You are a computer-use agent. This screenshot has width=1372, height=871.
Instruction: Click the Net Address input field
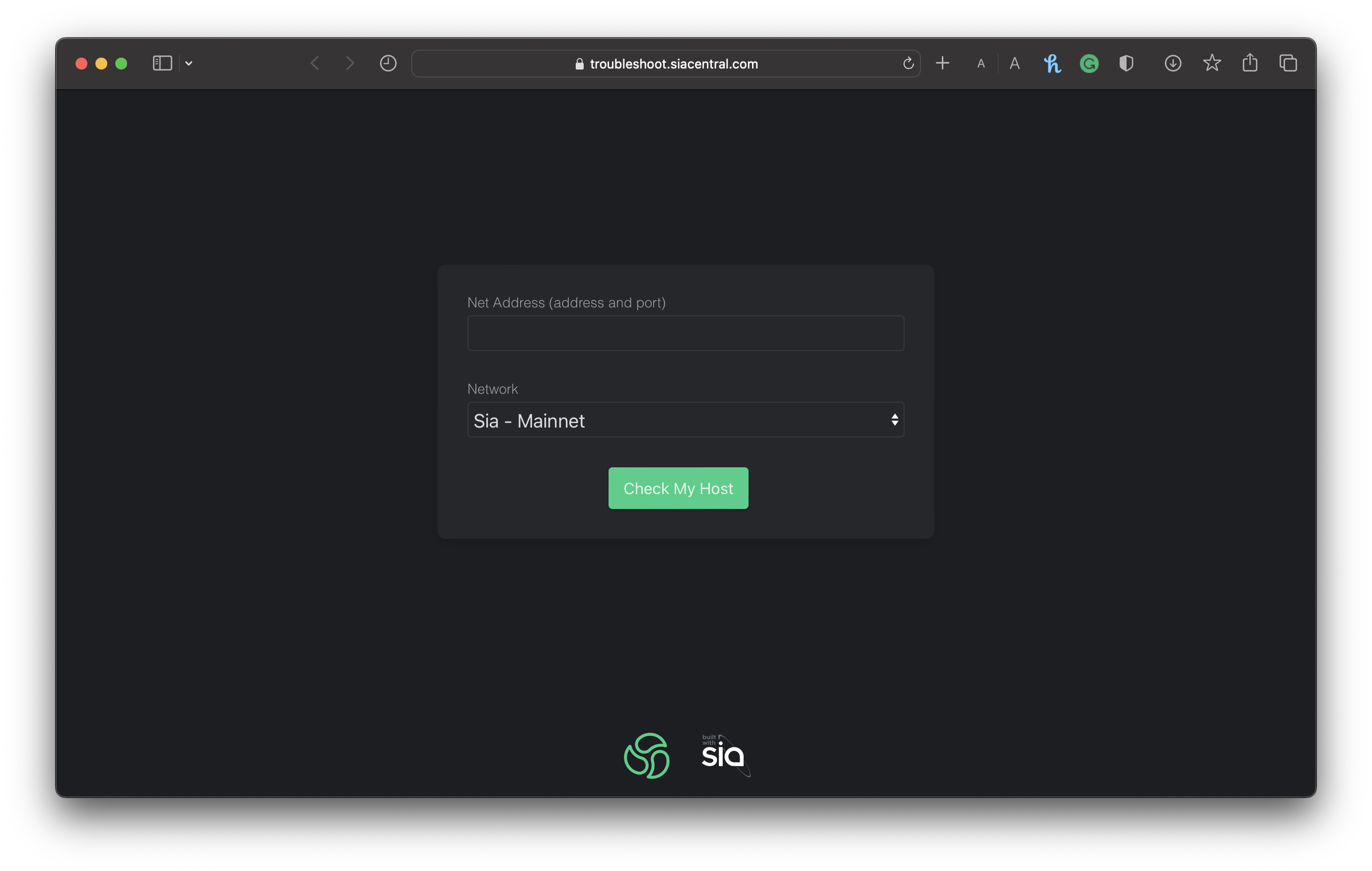point(686,333)
